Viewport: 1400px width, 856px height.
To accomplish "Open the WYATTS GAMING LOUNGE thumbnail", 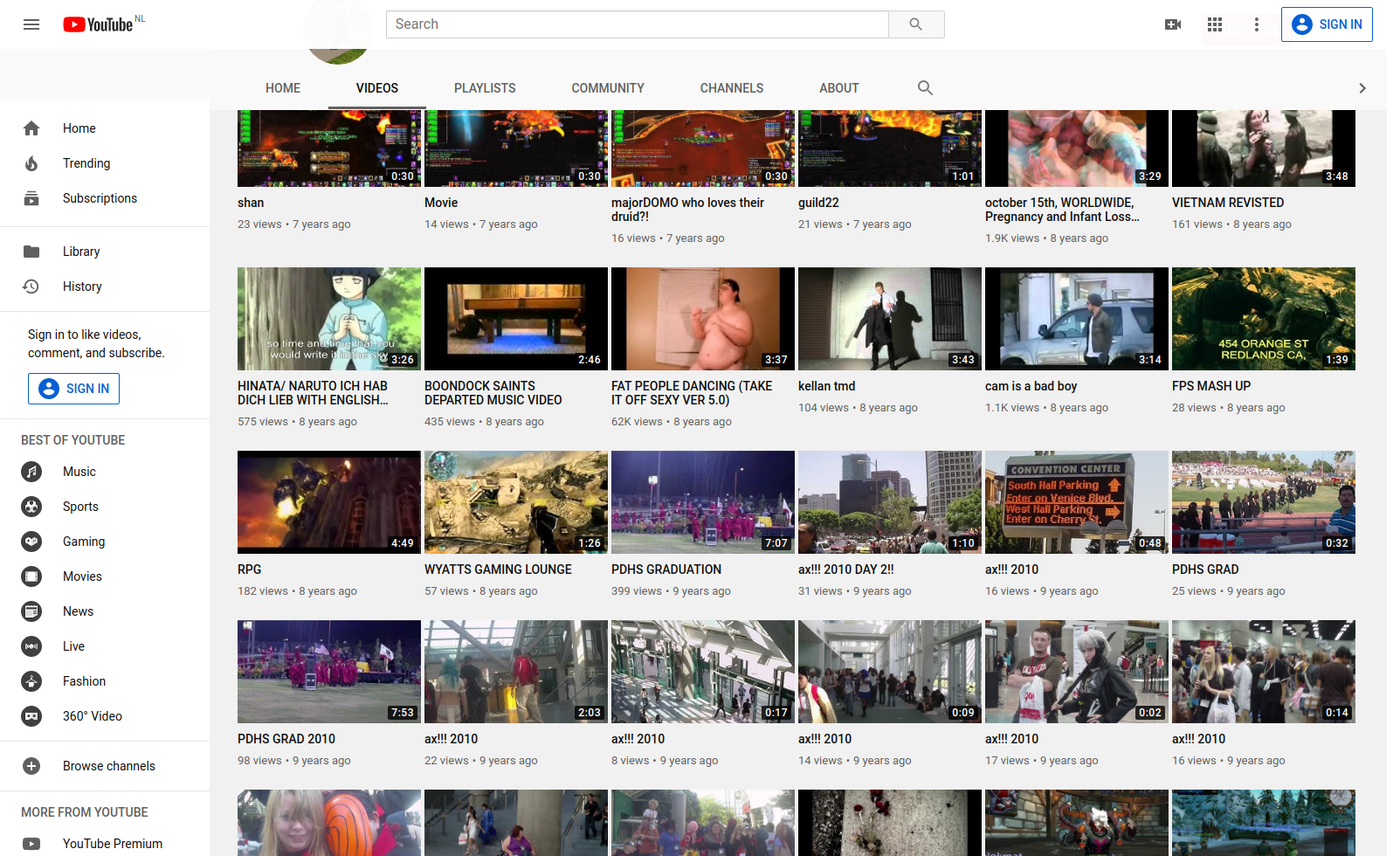I will (x=516, y=502).
